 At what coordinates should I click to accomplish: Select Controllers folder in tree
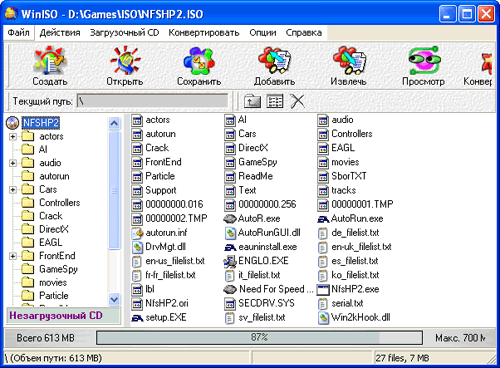pyautogui.click(x=59, y=203)
